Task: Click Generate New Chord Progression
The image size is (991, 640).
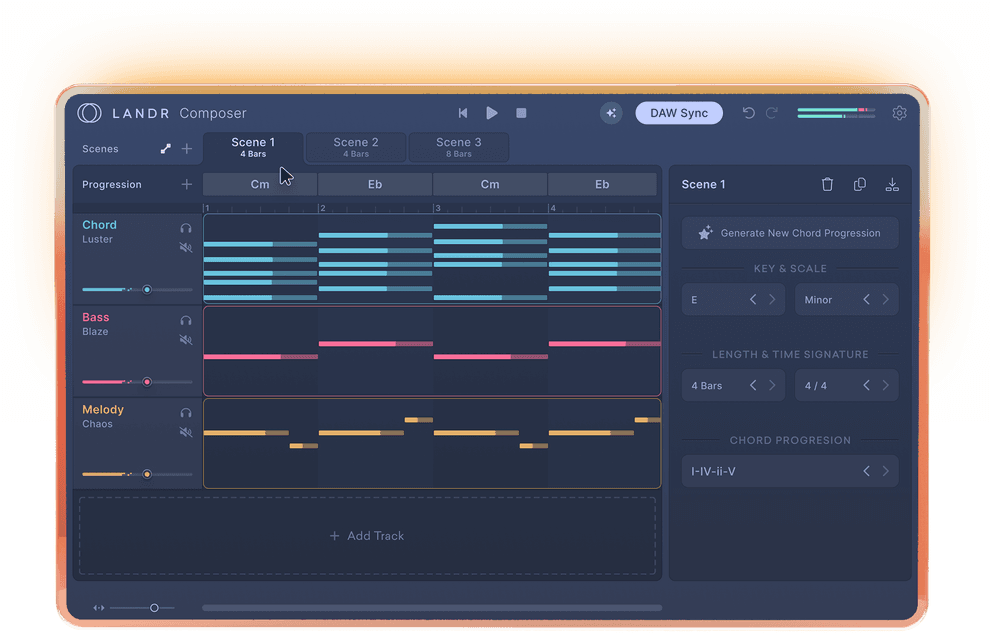Action: click(x=789, y=232)
